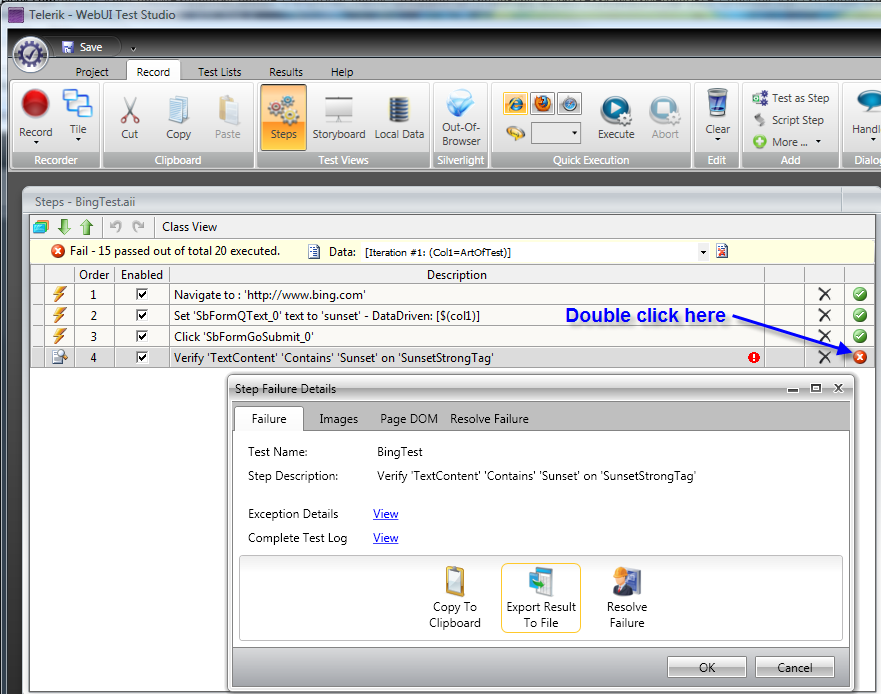The height and width of the screenshot is (694, 881).
Task: Click the application orb menu button
Action: click(30, 54)
